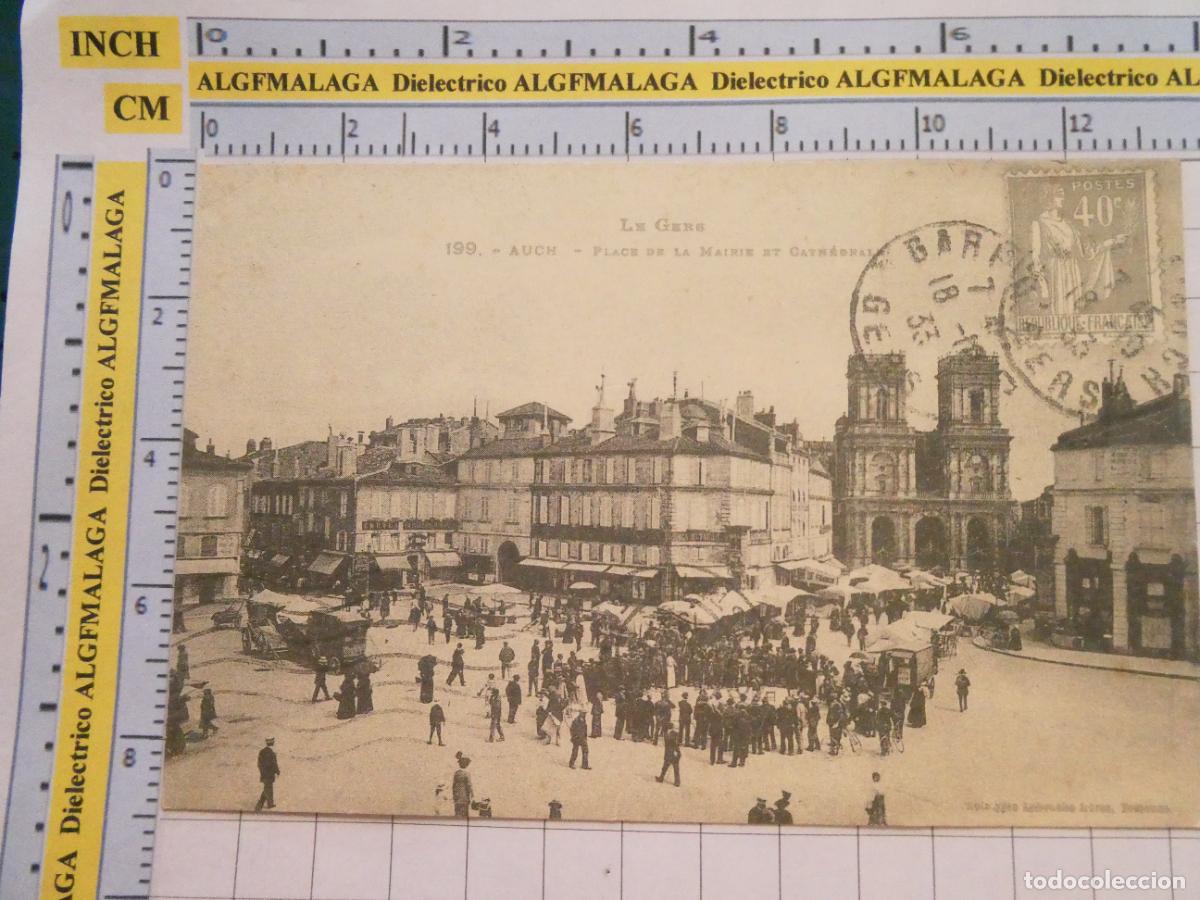Click the circular postmark left of the stamp
The image size is (1200, 900).
[930, 305]
